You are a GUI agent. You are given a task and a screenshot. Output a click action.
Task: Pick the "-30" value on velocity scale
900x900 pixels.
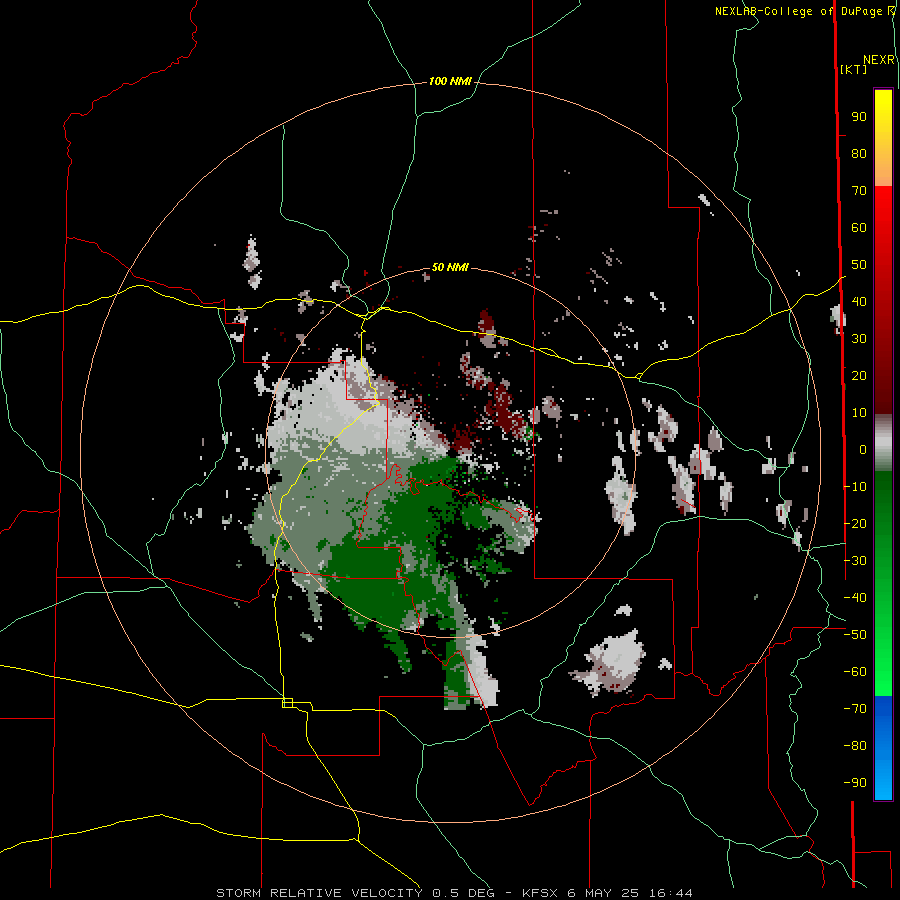pyautogui.click(x=855, y=561)
